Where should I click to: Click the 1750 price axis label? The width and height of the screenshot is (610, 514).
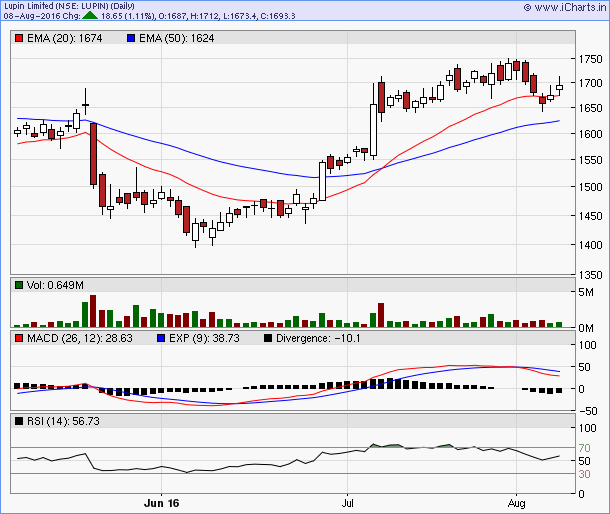[590, 59]
